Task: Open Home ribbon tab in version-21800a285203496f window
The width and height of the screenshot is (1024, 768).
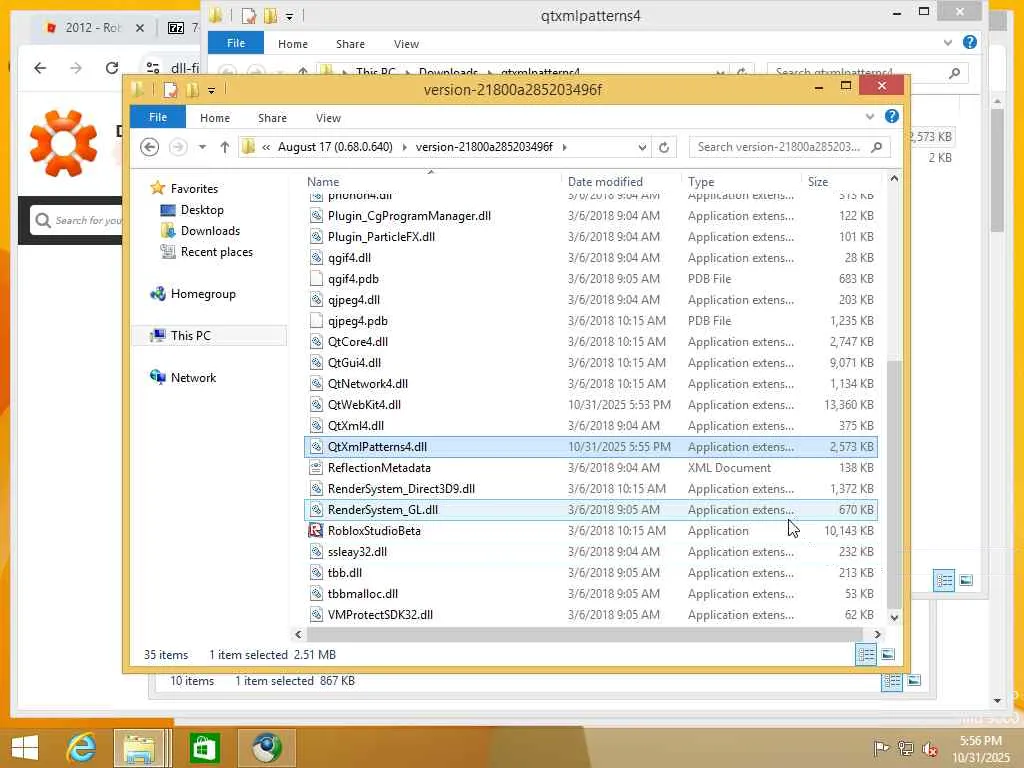Action: 215,118
